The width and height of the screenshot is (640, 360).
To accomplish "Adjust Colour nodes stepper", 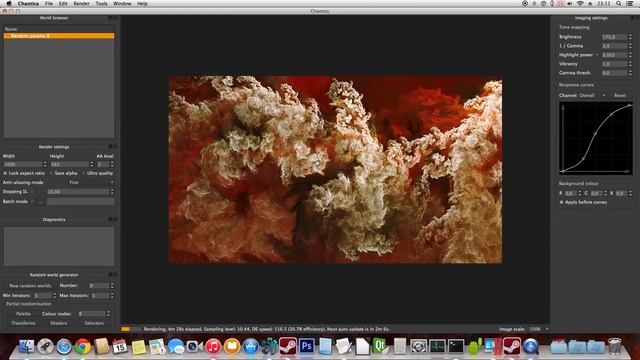I will pos(108,313).
